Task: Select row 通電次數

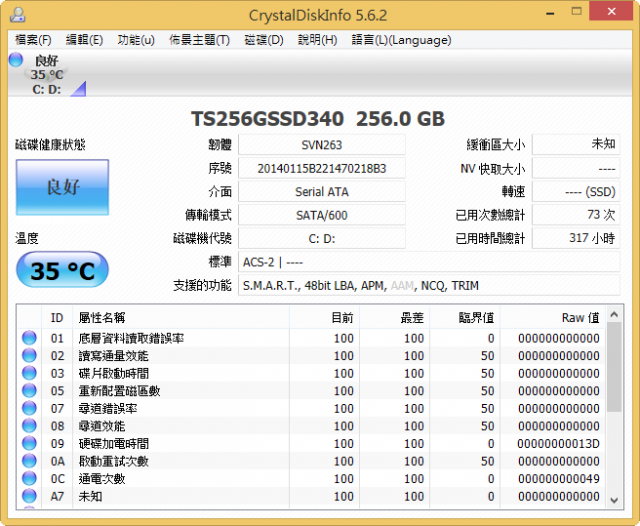Action: coord(312,478)
